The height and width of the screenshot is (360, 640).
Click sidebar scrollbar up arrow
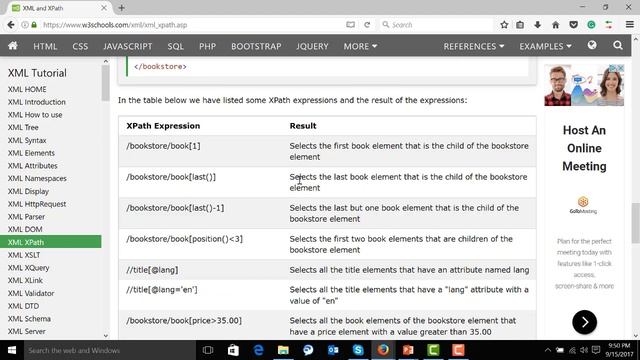[106, 61]
